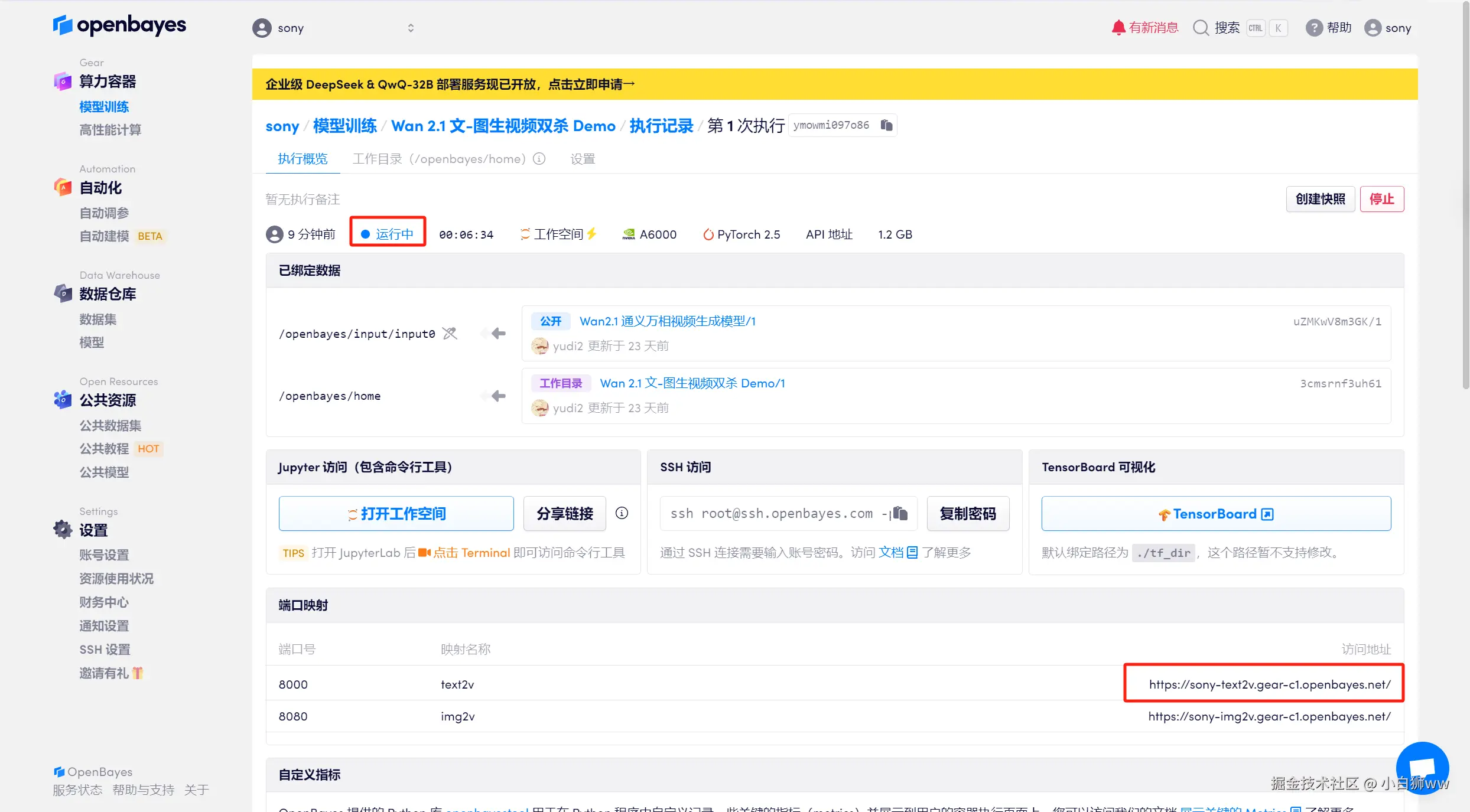This screenshot has width=1470, height=812.
Task: Click the 打开工作空间 button
Action: coord(396,514)
